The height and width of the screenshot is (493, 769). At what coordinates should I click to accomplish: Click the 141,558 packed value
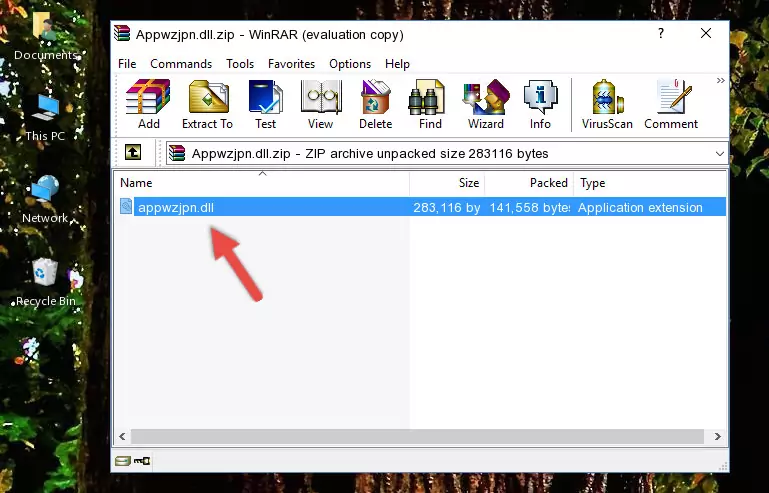click(530, 208)
